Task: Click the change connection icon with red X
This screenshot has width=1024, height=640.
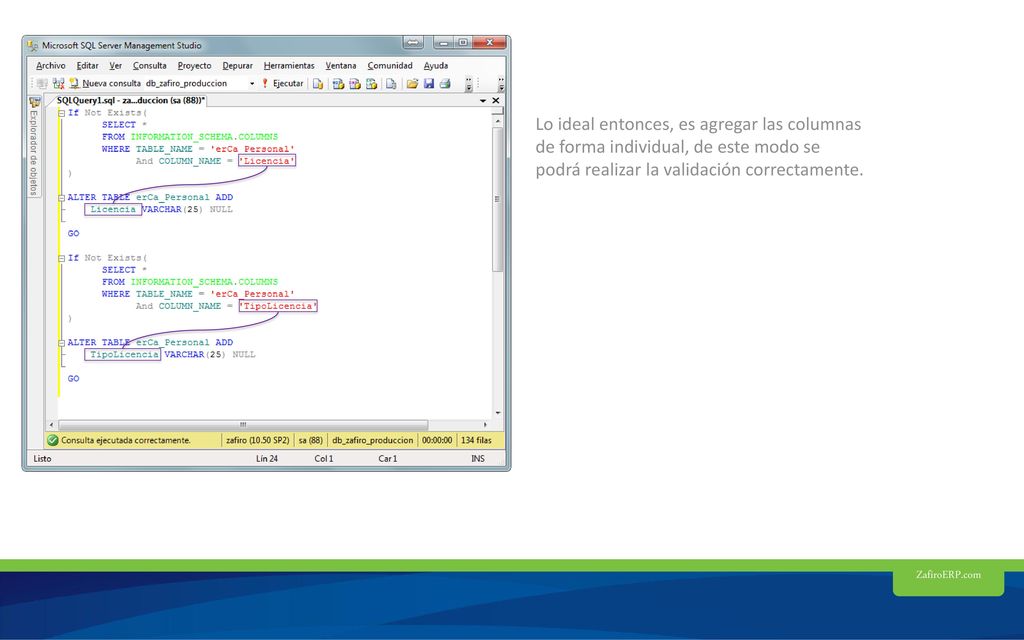Action: tap(59, 84)
